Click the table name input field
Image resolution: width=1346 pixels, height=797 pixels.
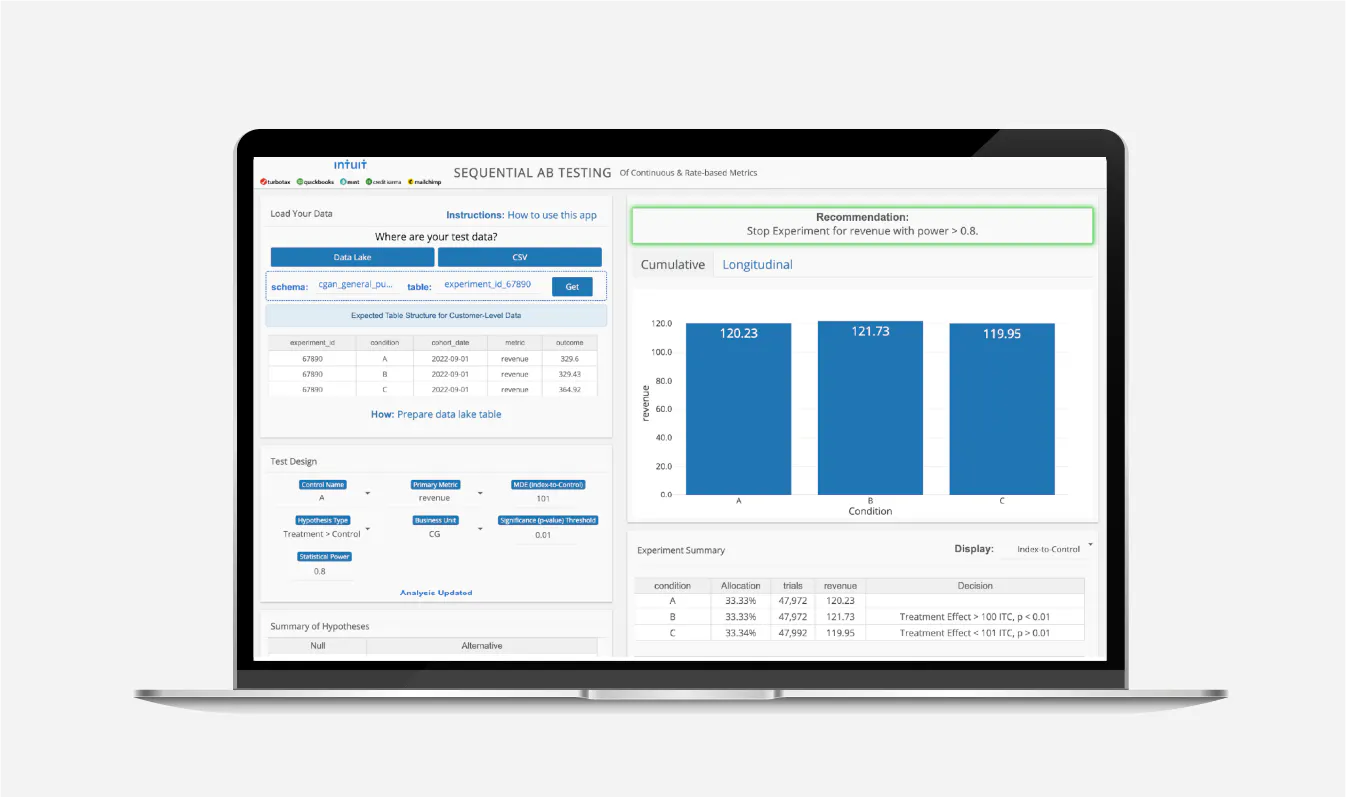coord(487,284)
